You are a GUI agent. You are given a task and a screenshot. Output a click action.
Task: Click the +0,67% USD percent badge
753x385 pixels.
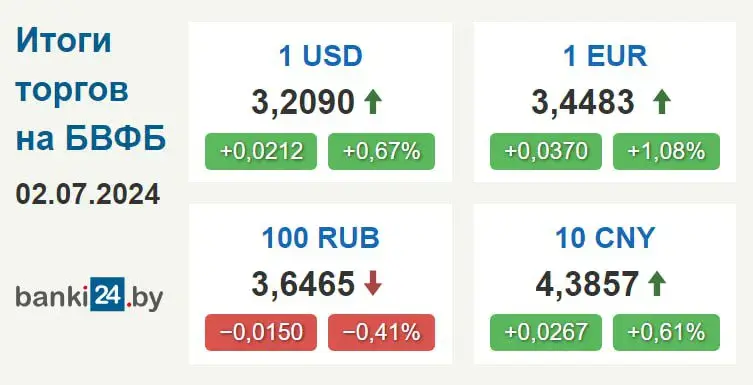[381, 152]
